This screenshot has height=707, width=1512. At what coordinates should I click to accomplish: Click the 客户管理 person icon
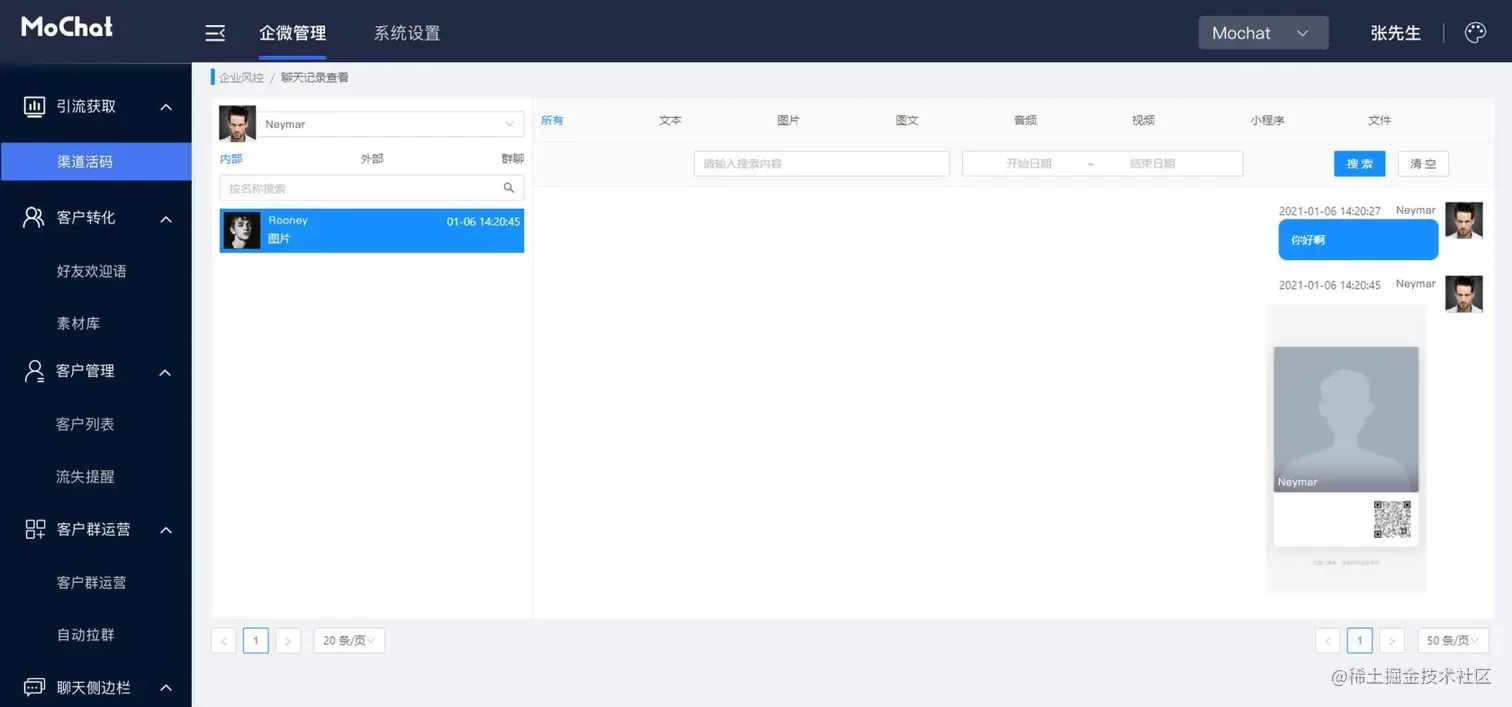35,371
